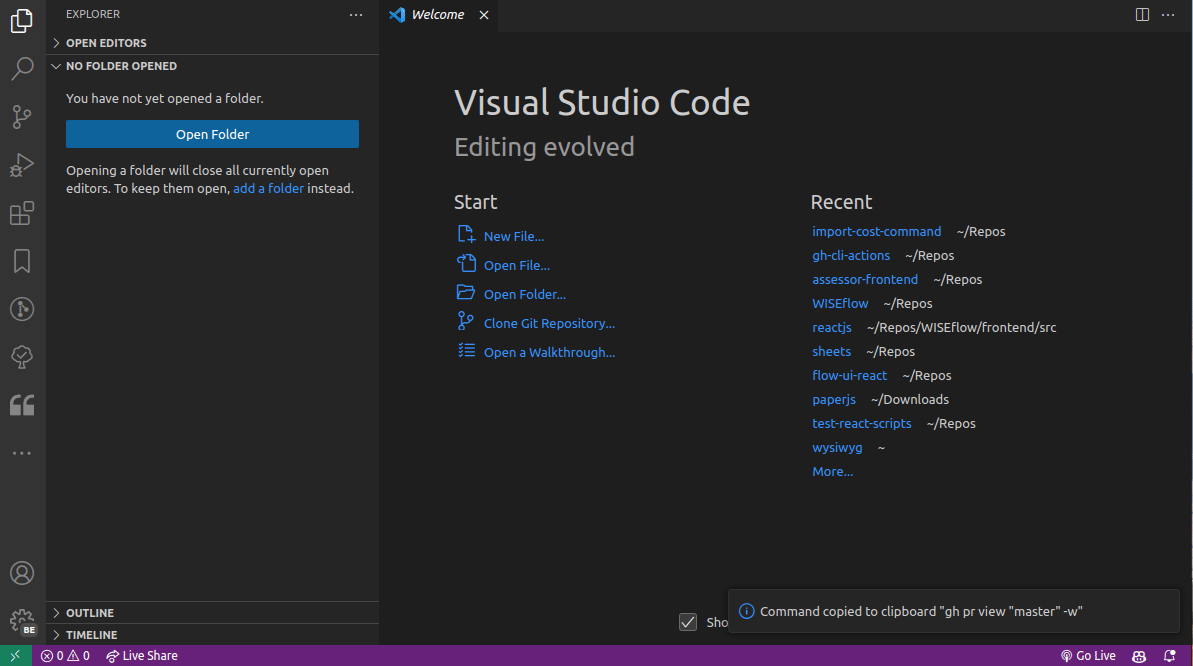Close the Welcome tab
The width and height of the screenshot is (1193, 666).
click(x=484, y=15)
